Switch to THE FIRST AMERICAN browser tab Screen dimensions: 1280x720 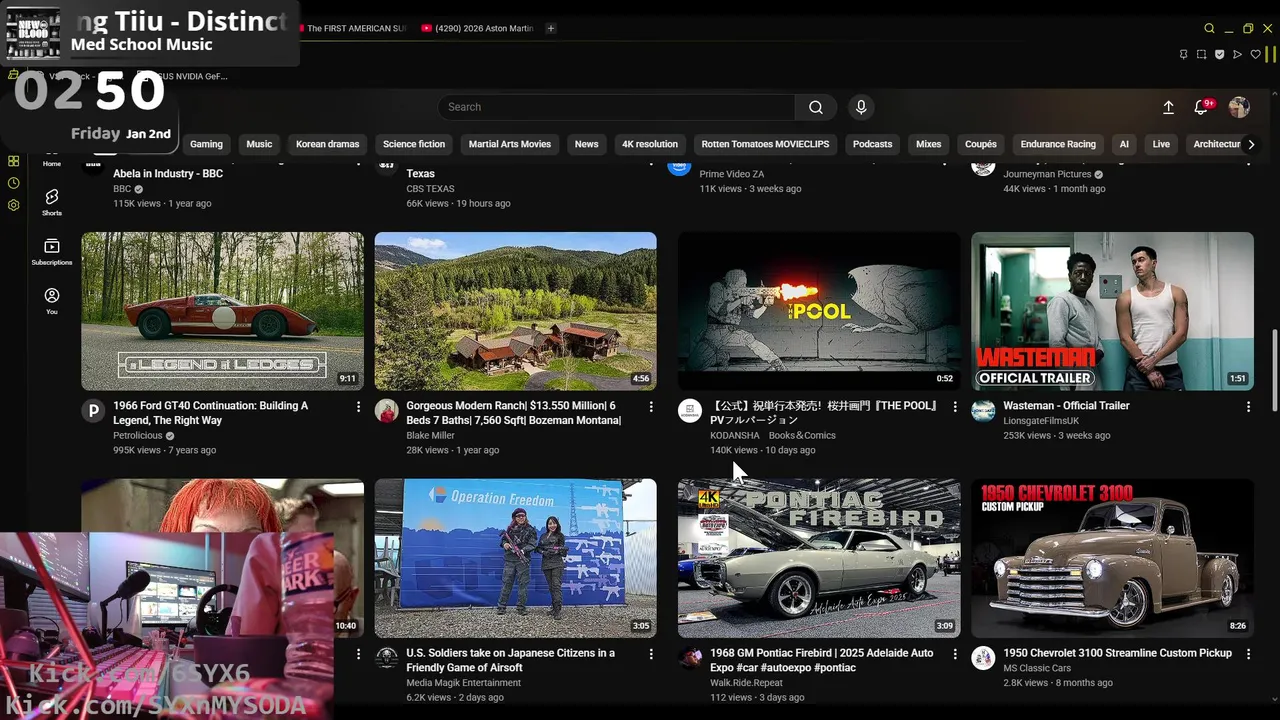coord(354,28)
